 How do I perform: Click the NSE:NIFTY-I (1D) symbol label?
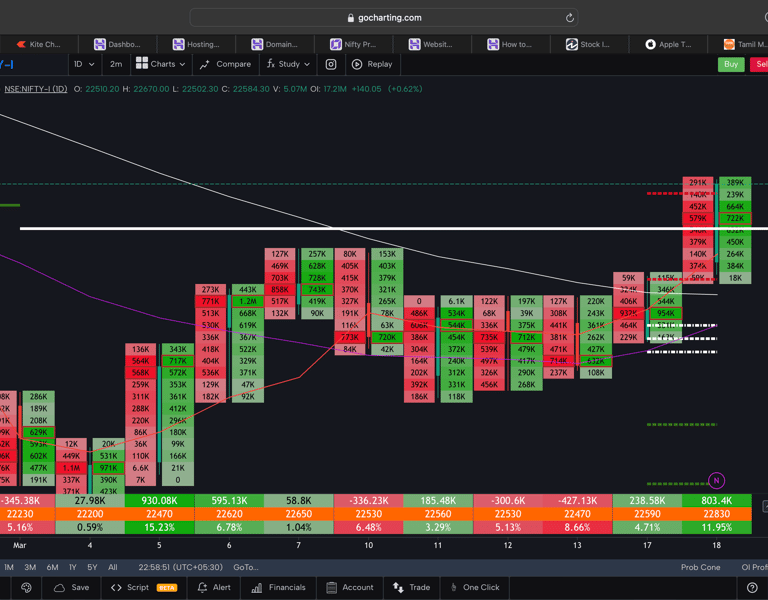click(36, 89)
